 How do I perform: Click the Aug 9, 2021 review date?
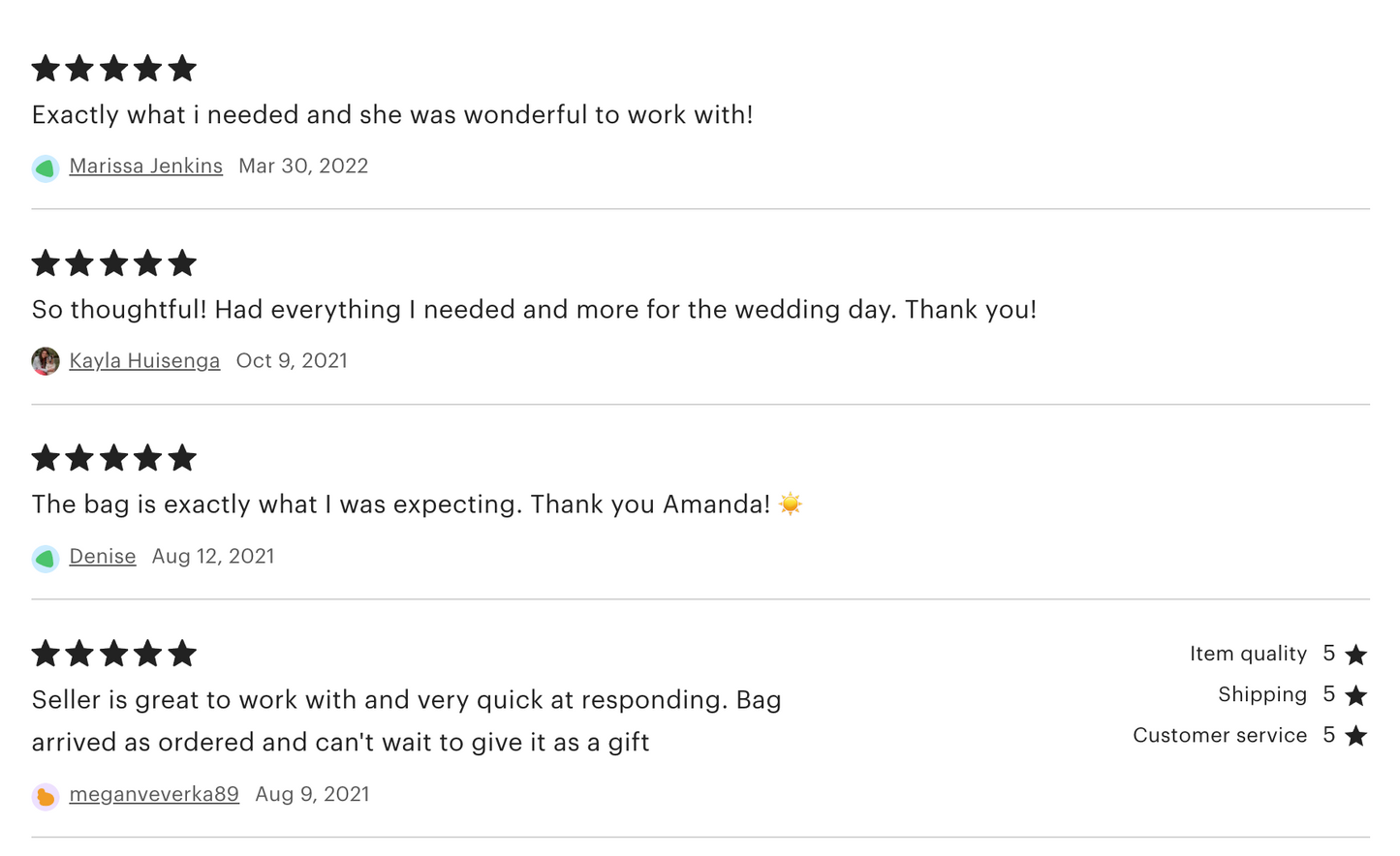[x=312, y=795]
